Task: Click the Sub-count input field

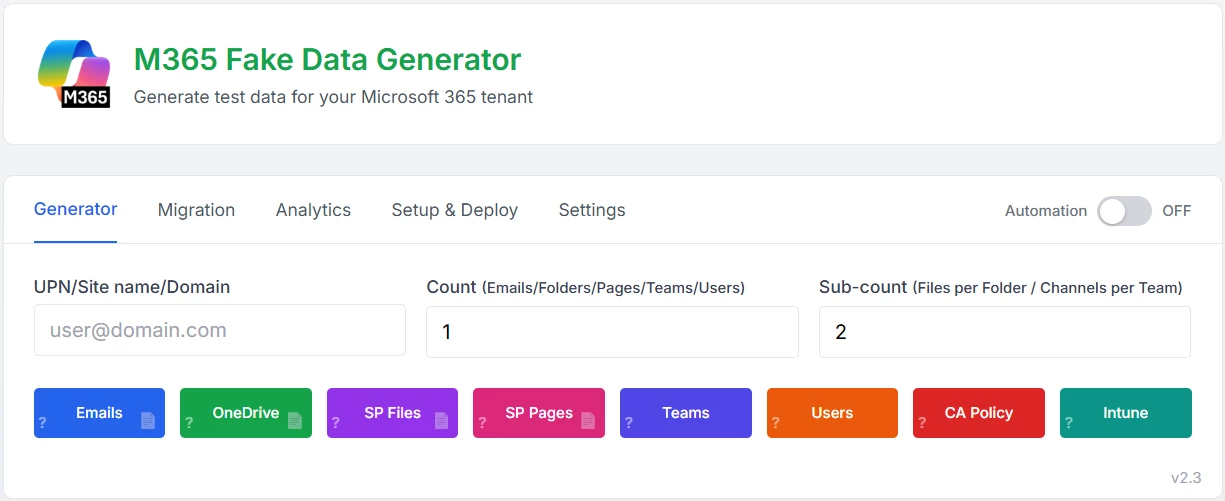Action: coord(1004,332)
